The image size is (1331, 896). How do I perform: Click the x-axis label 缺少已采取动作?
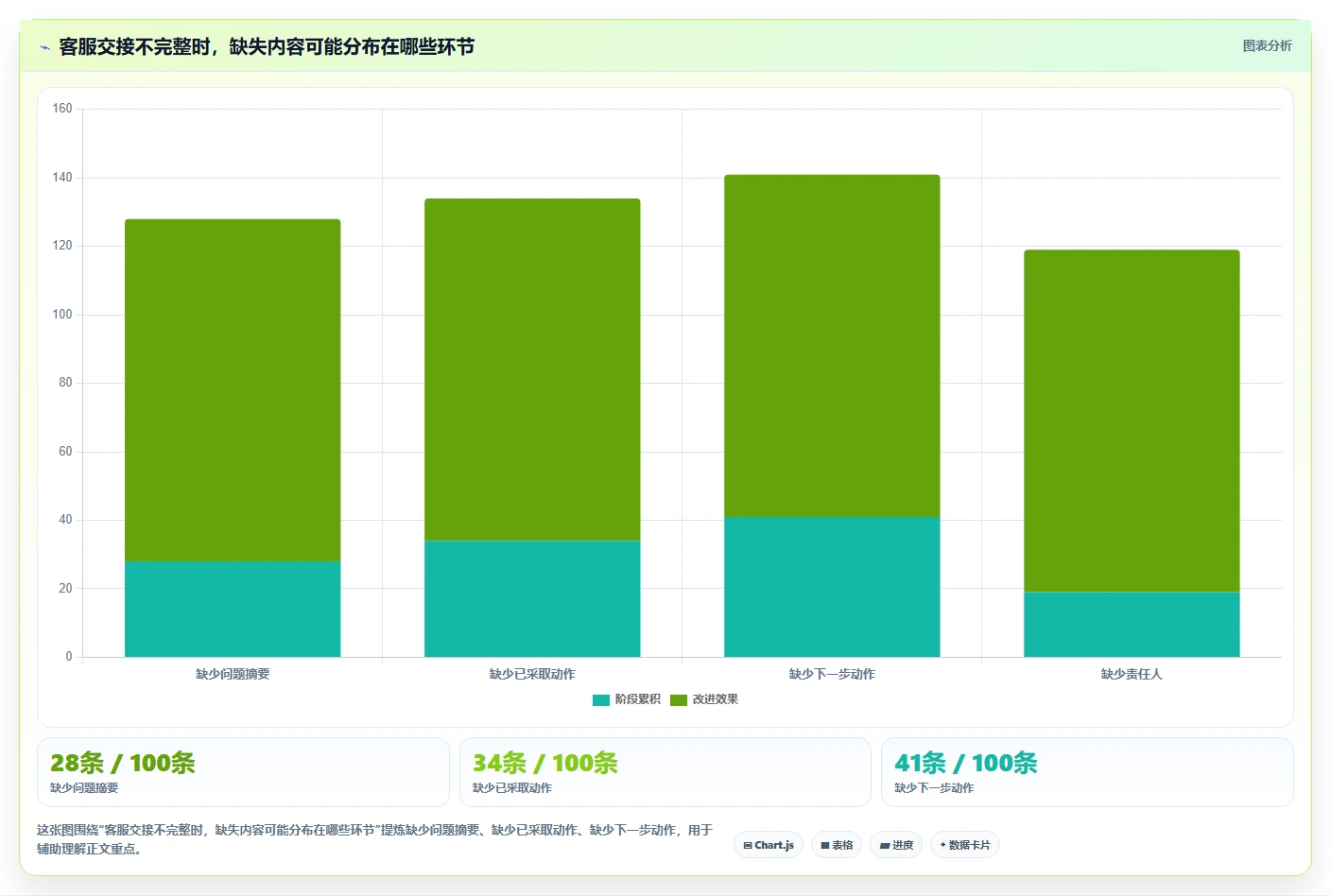coord(532,674)
